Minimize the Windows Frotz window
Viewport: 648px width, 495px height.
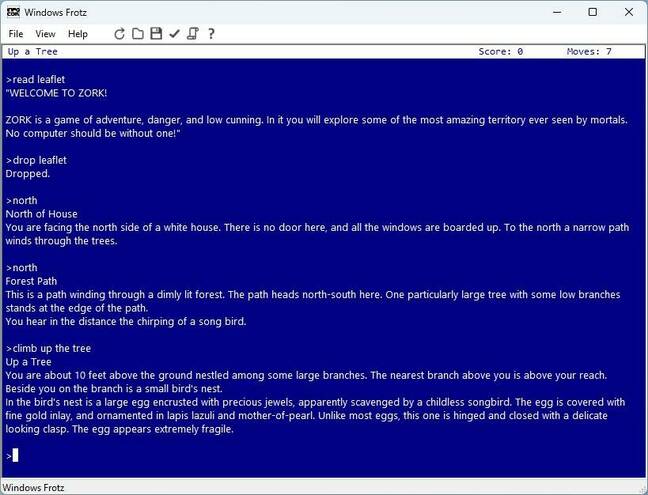point(557,12)
